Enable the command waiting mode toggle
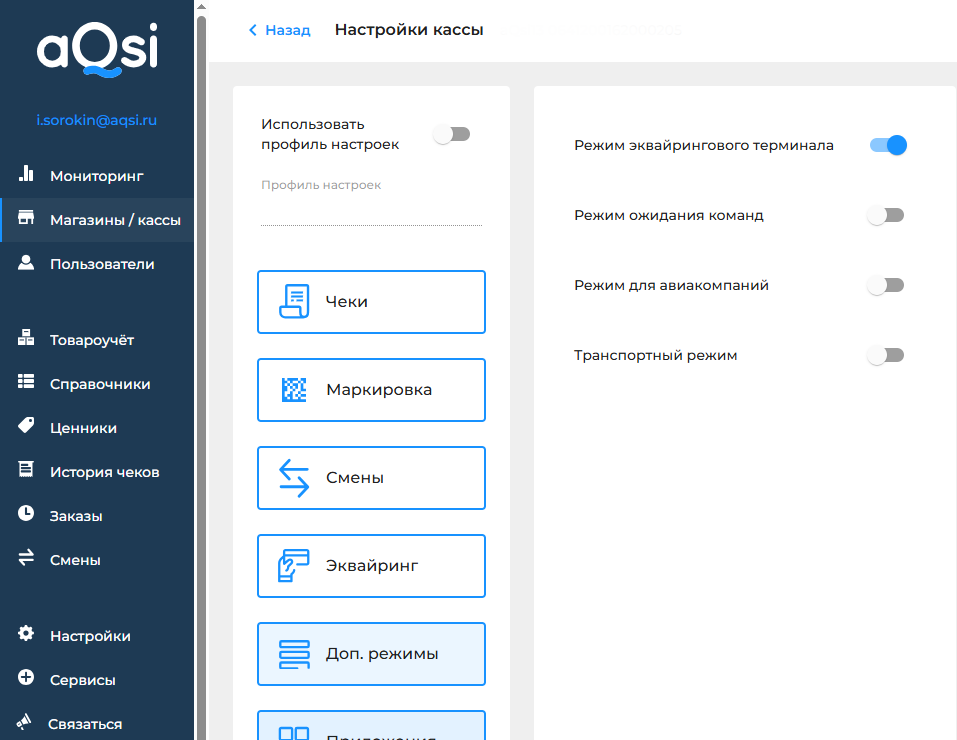Image resolution: width=957 pixels, height=740 pixels. pos(885,215)
